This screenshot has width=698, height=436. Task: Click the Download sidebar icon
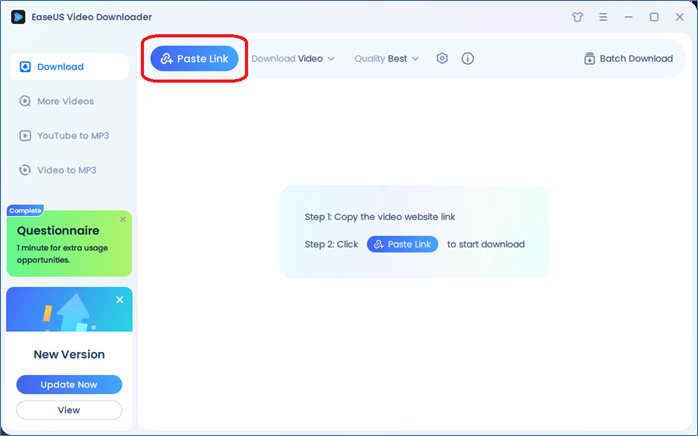(x=25, y=67)
